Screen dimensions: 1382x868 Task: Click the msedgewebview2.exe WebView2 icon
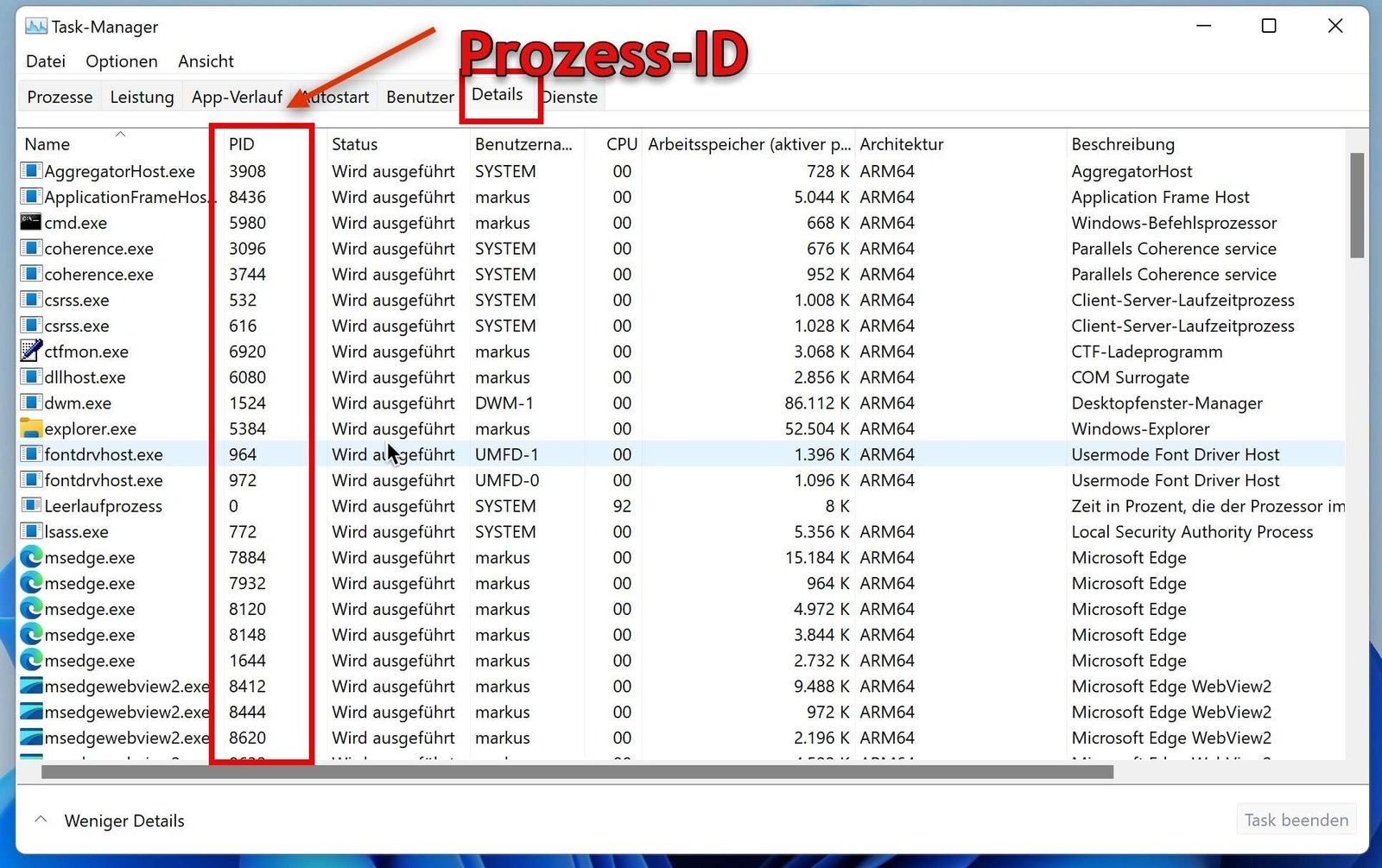point(29,687)
